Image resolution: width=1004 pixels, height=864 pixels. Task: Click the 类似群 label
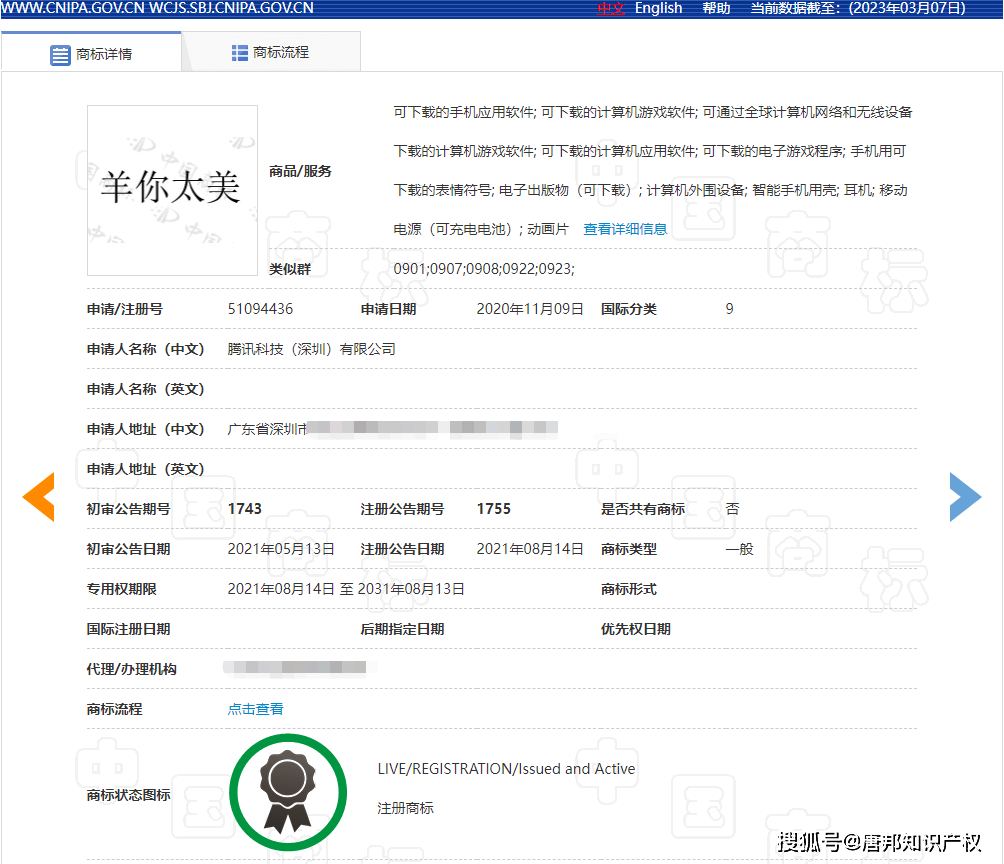point(290,269)
